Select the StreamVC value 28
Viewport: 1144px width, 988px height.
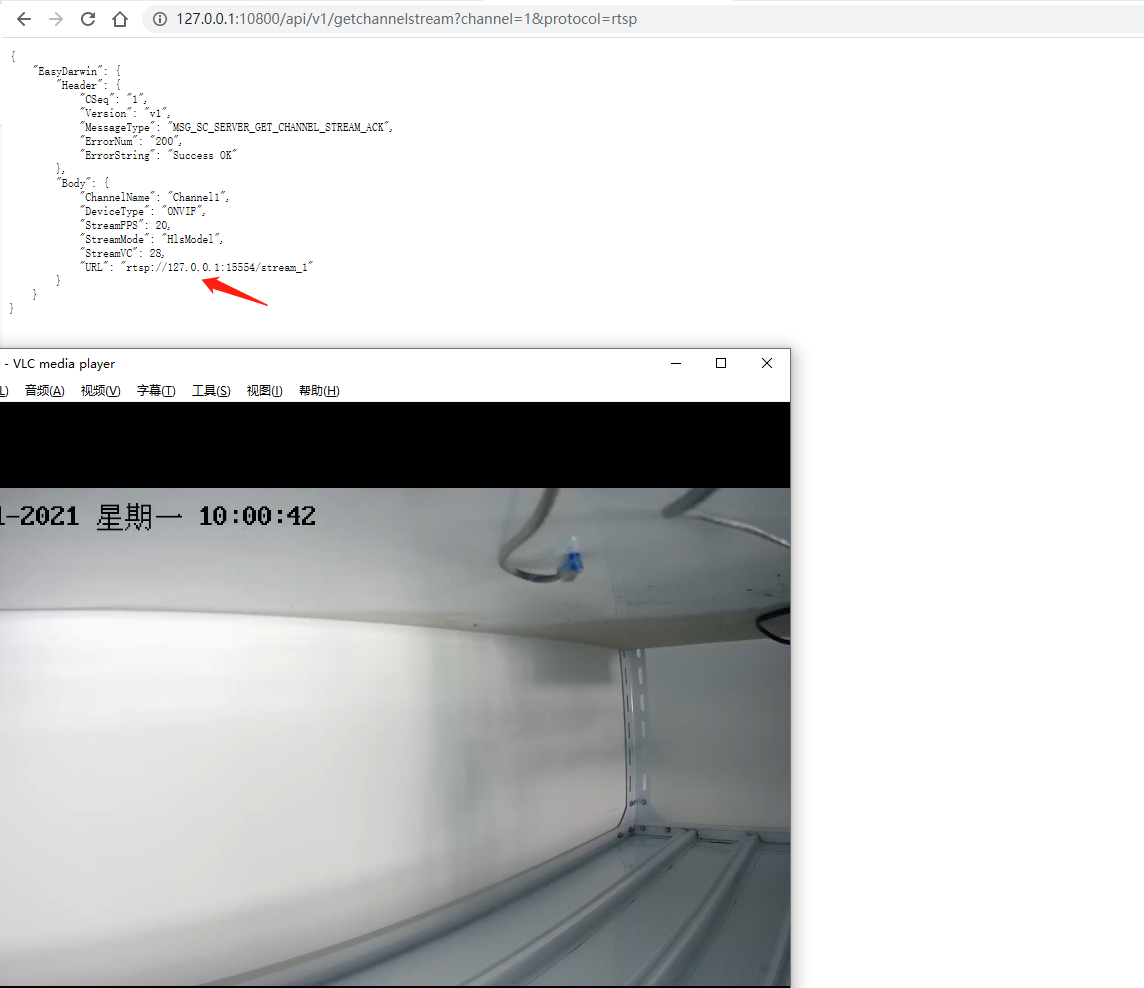155,254
